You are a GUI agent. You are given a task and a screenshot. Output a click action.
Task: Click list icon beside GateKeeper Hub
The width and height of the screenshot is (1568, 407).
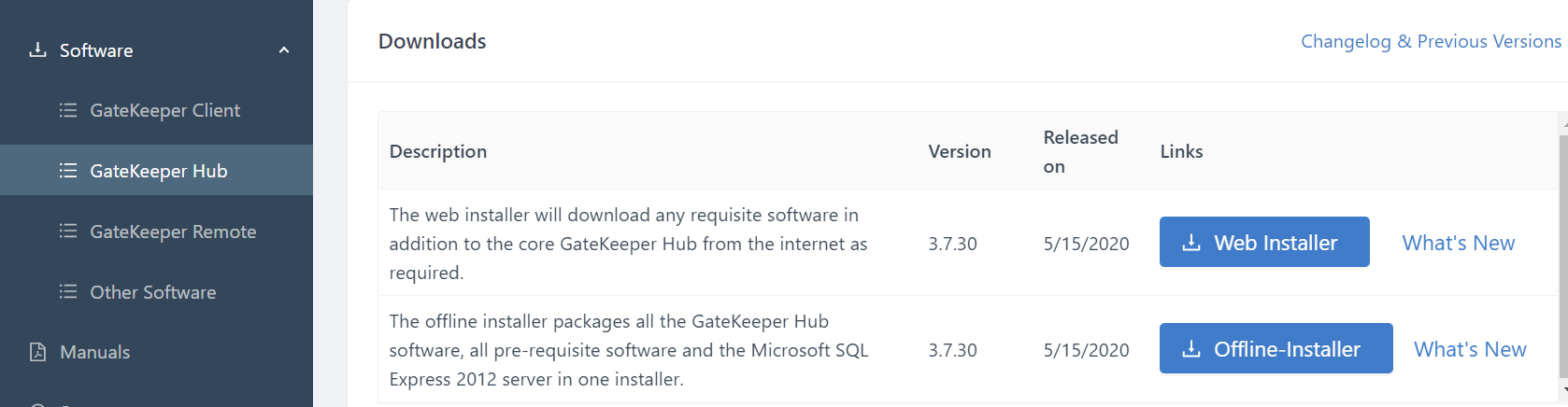tap(68, 171)
